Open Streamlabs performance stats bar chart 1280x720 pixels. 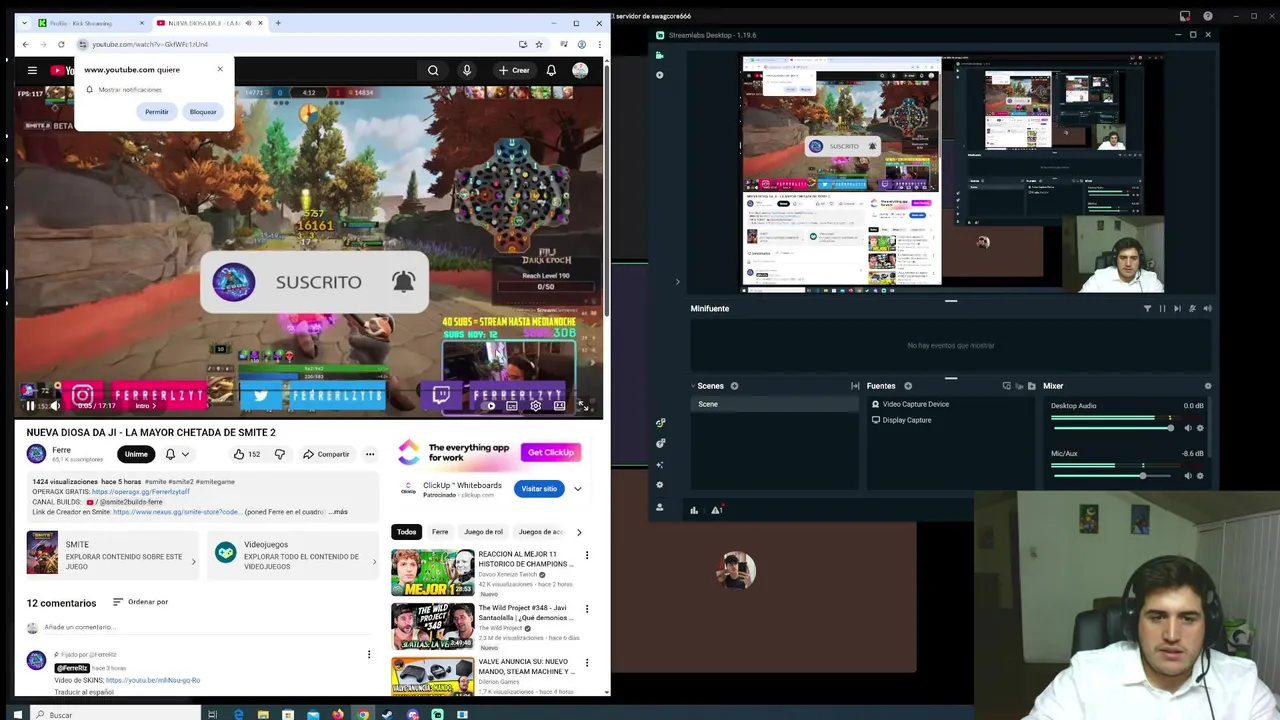click(x=694, y=510)
